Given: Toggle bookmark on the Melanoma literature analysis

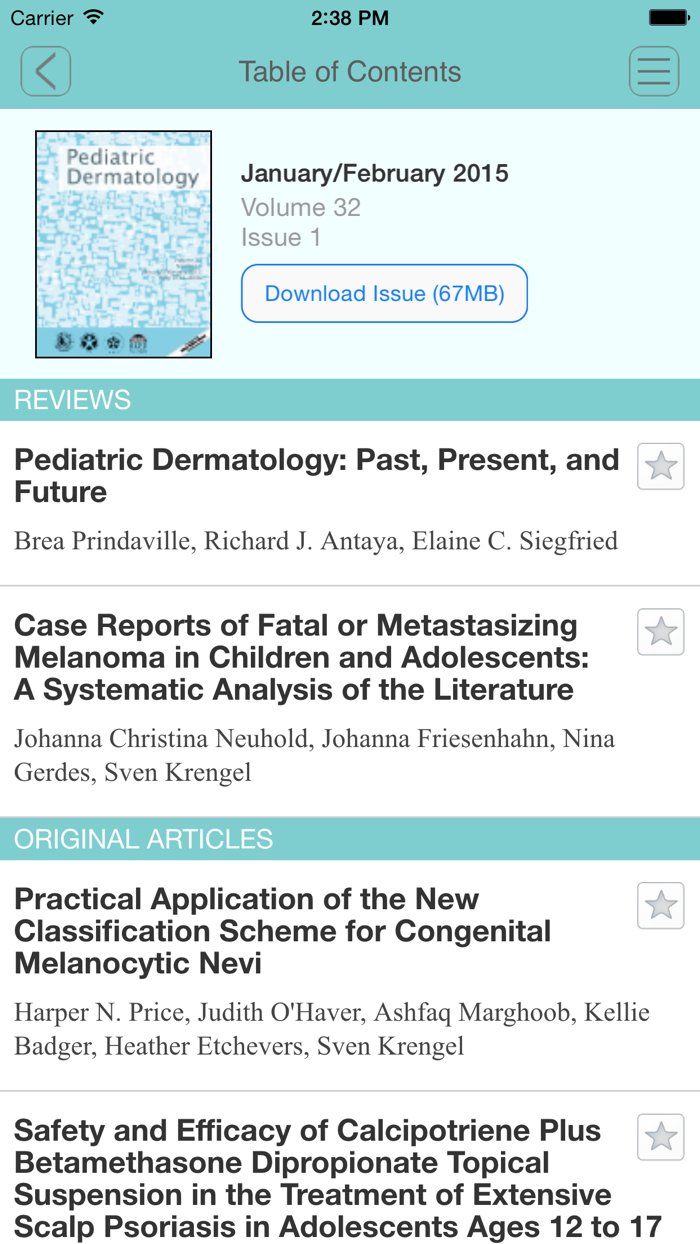Looking at the screenshot, I should (660, 631).
